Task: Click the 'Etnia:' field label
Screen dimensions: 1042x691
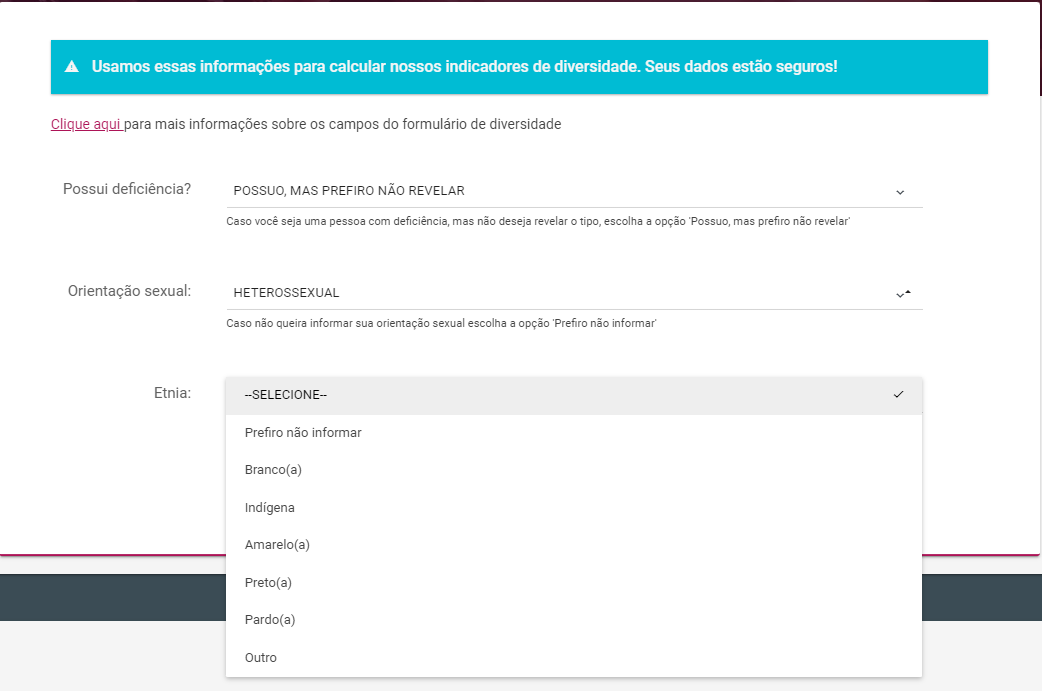Action: click(172, 393)
